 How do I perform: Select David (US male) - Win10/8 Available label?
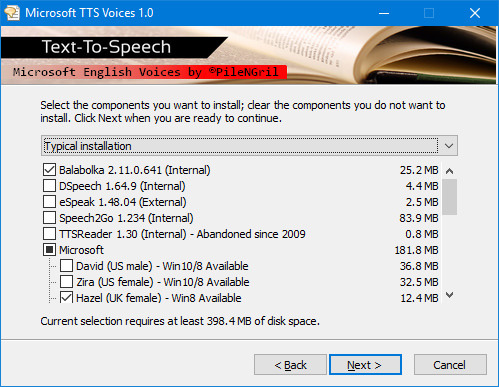162,266
